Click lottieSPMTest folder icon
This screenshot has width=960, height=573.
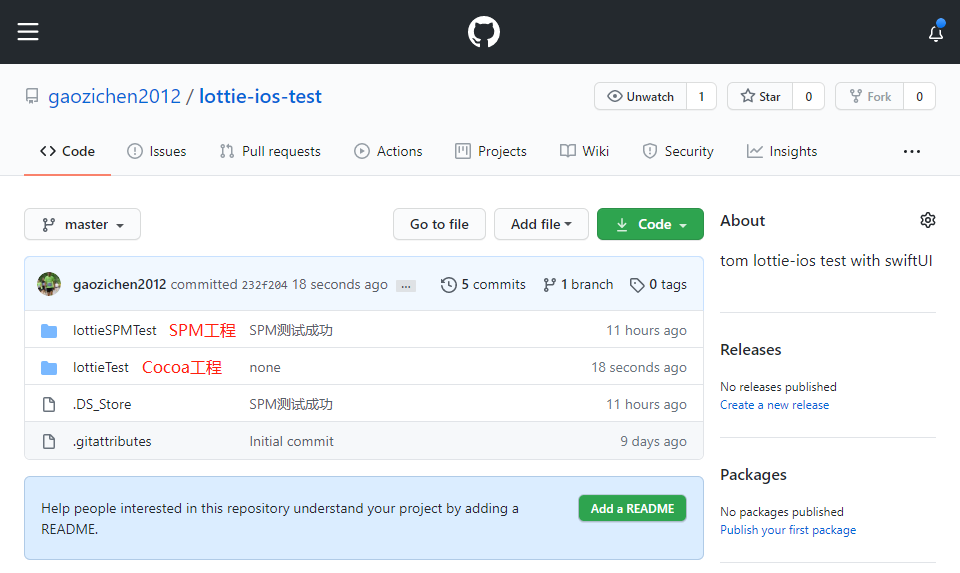(x=49, y=331)
